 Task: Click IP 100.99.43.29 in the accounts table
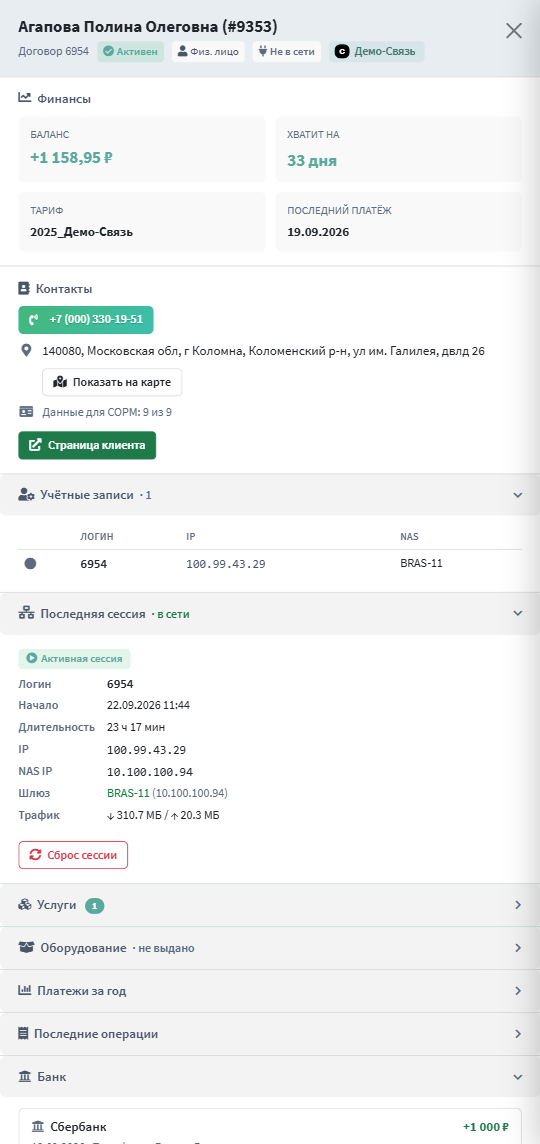coord(225,564)
